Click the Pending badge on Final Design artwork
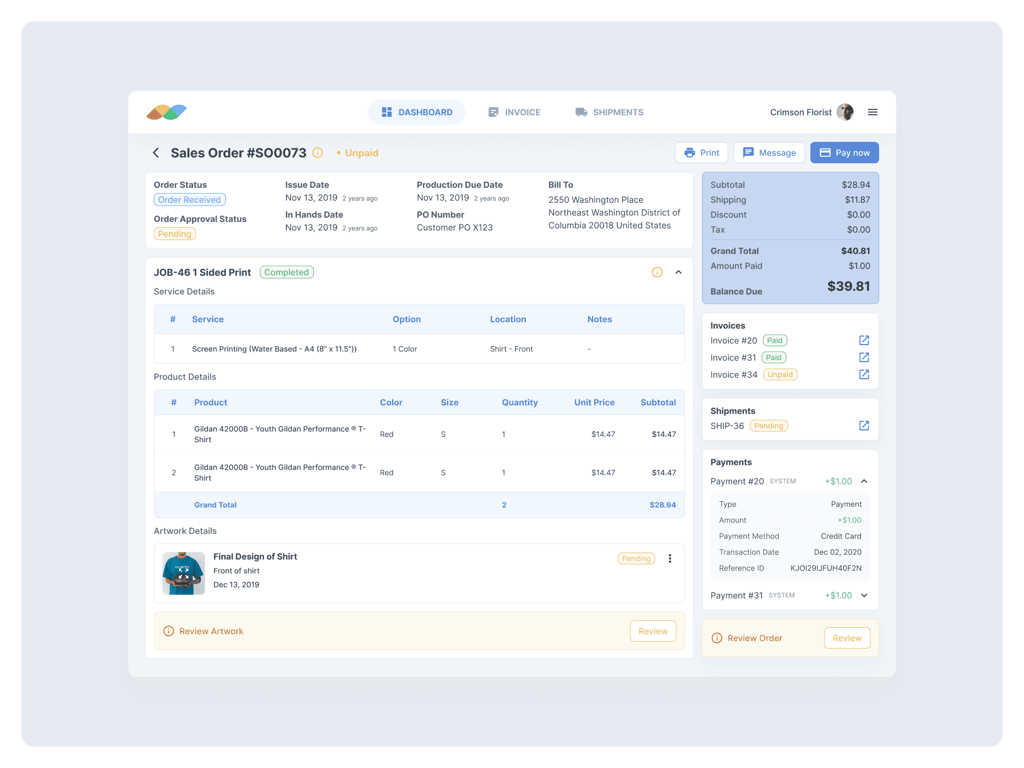 [636, 558]
